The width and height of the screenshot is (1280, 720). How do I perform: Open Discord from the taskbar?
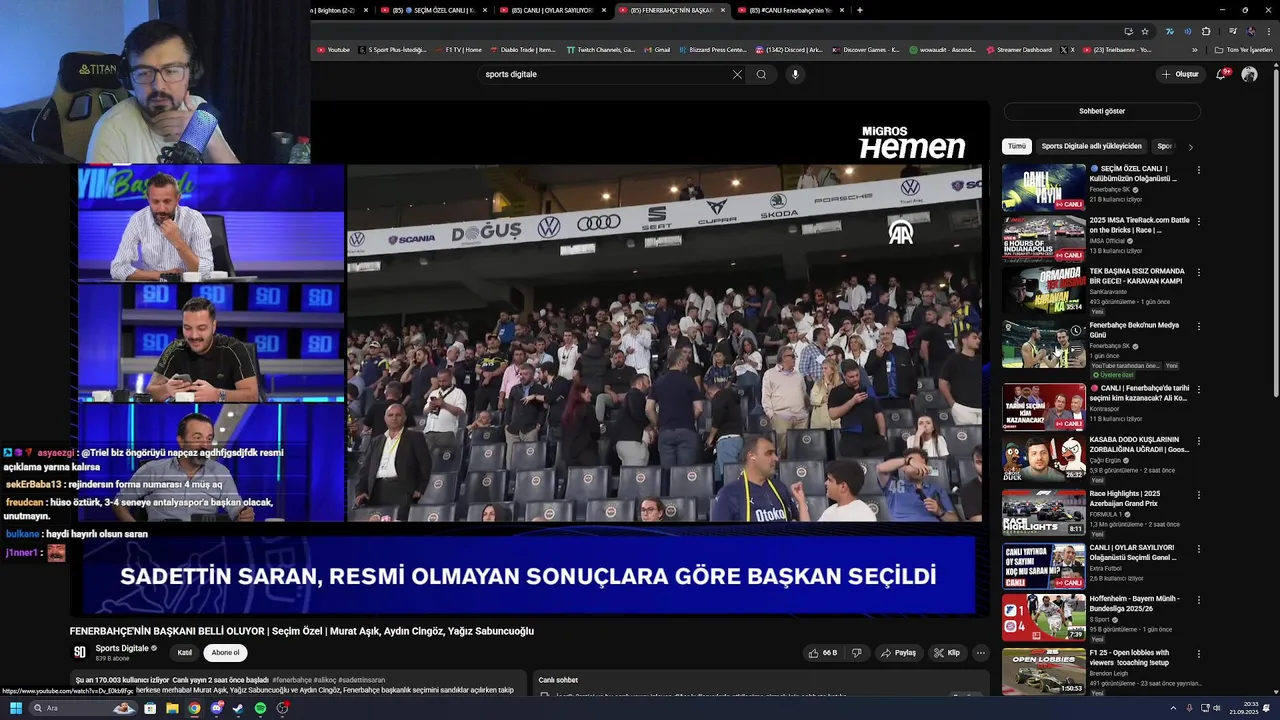pyautogui.click(x=216, y=708)
